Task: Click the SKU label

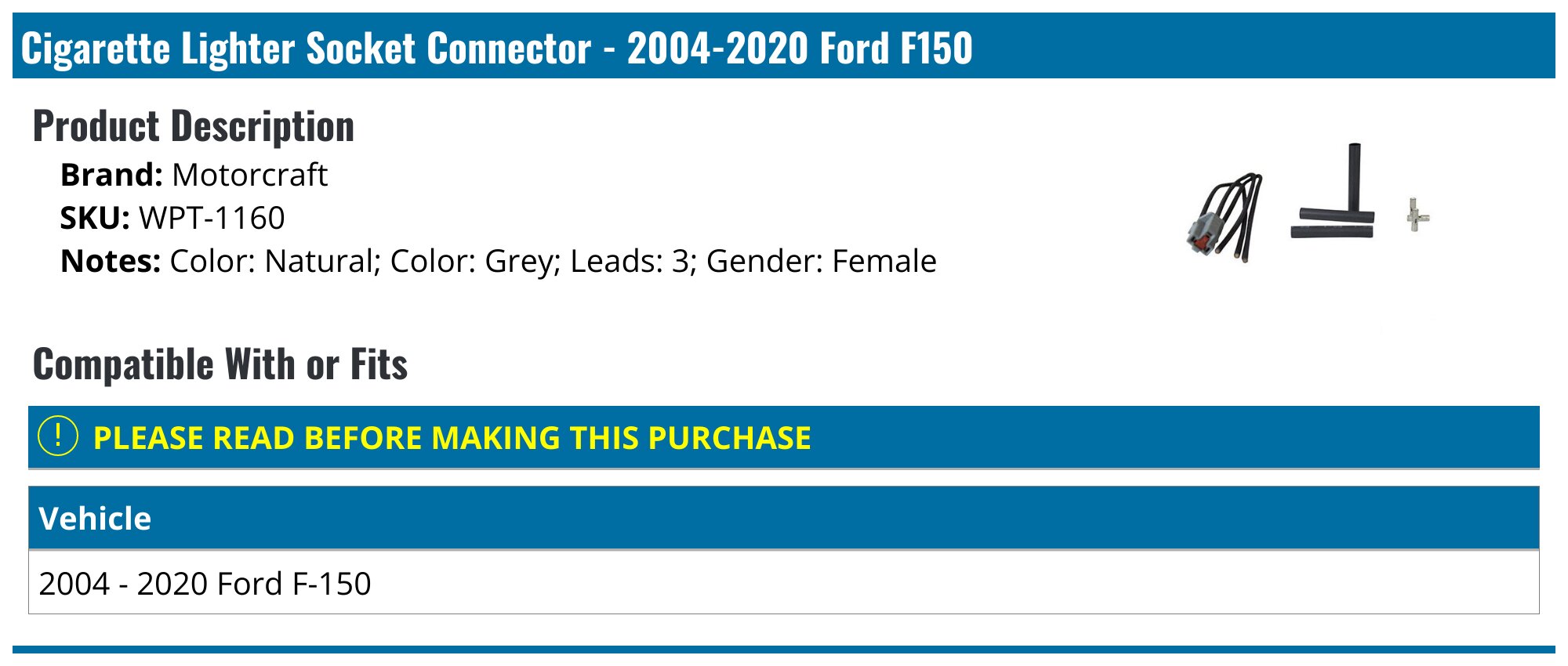Action: click(x=95, y=218)
